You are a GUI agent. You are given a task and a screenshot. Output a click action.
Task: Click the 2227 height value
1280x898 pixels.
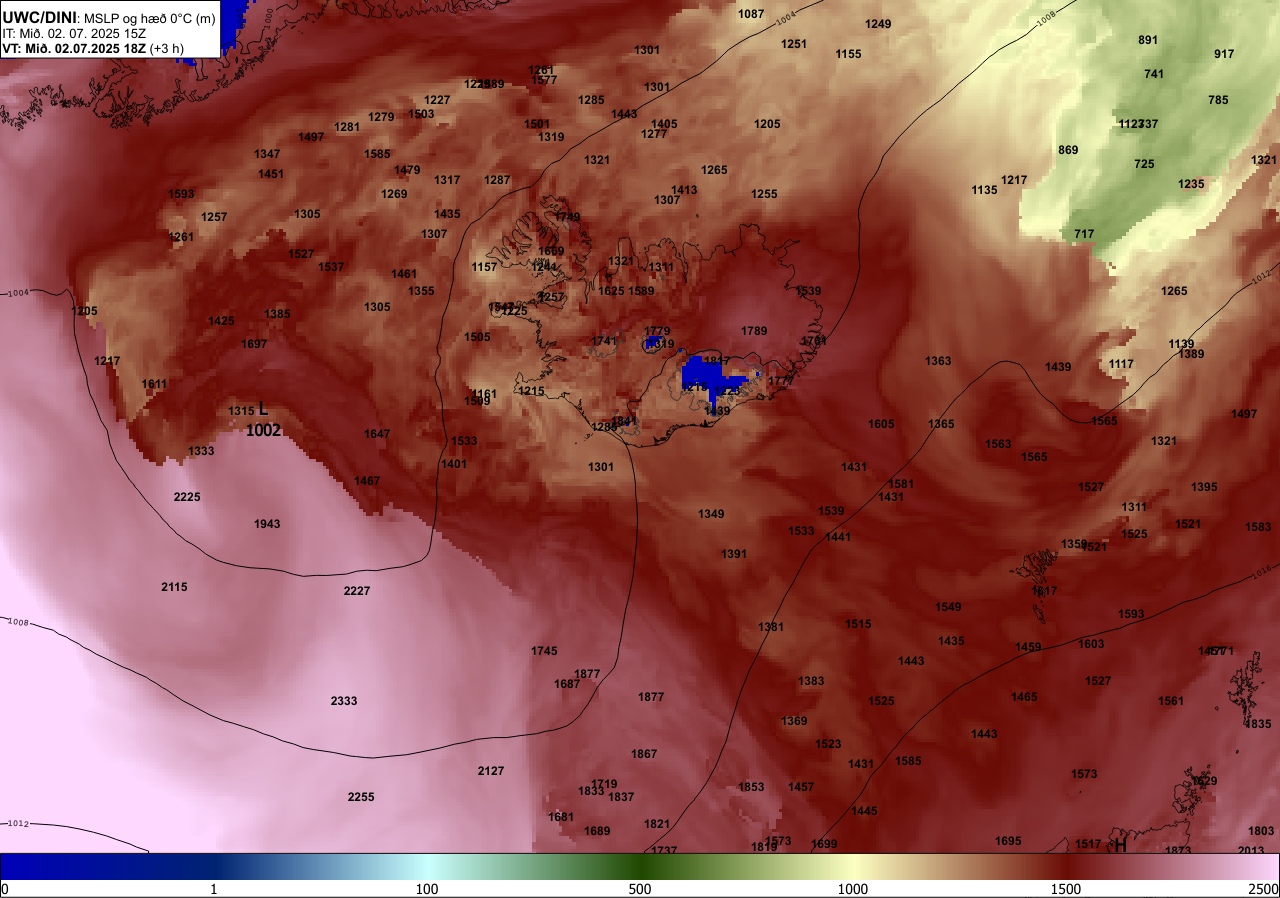click(x=357, y=591)
